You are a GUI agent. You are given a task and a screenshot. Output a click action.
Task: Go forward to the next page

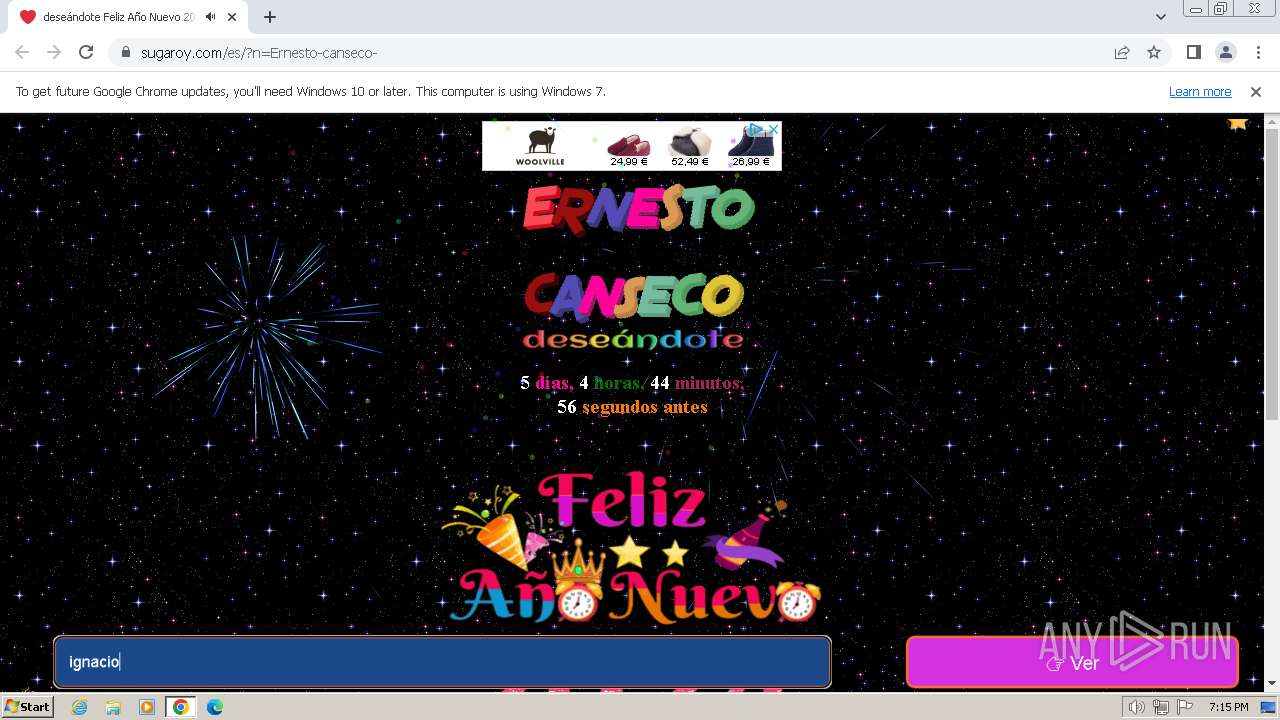[54, 52]
